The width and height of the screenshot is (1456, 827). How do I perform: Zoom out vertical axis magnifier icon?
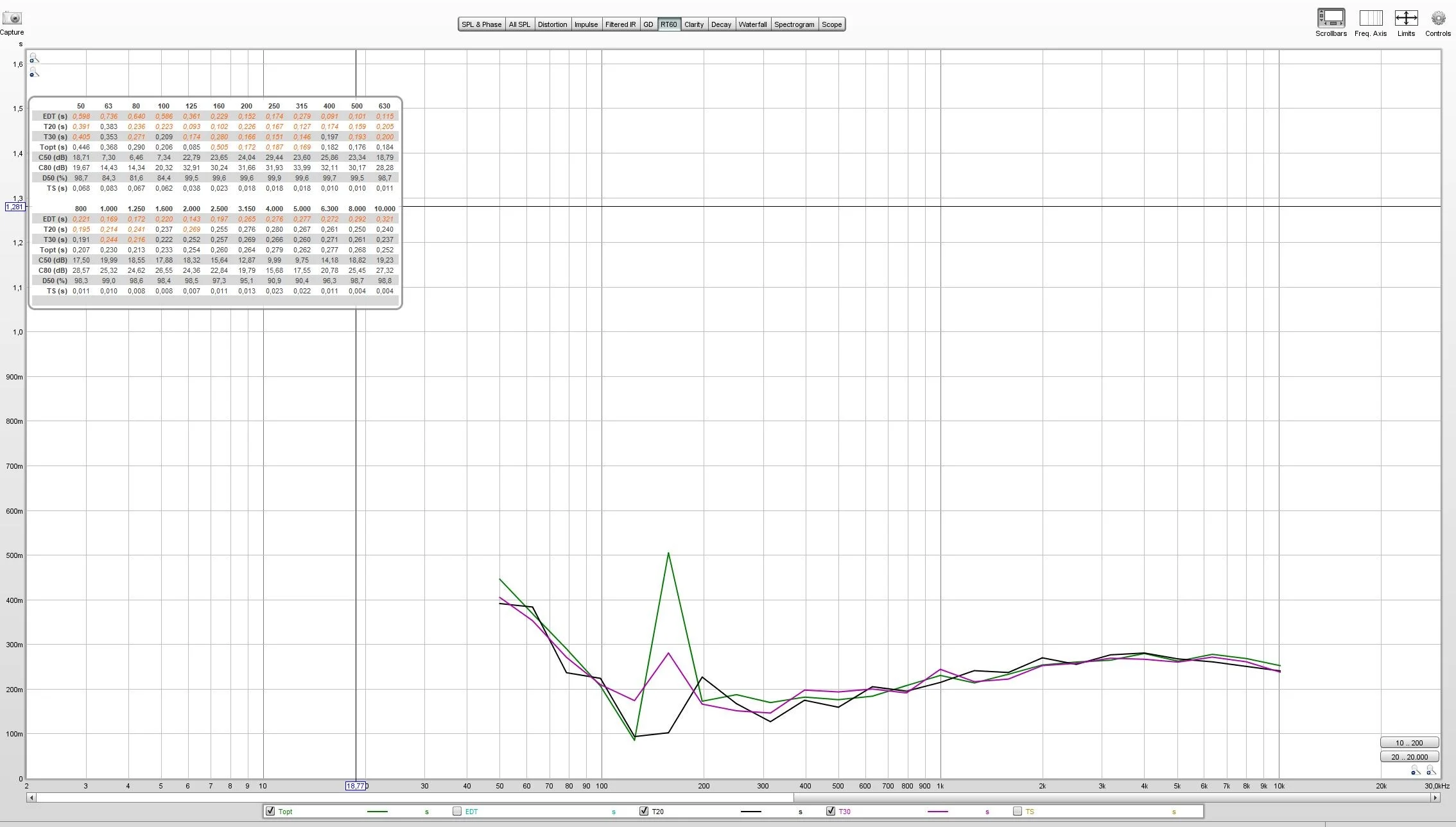(34, 73)
